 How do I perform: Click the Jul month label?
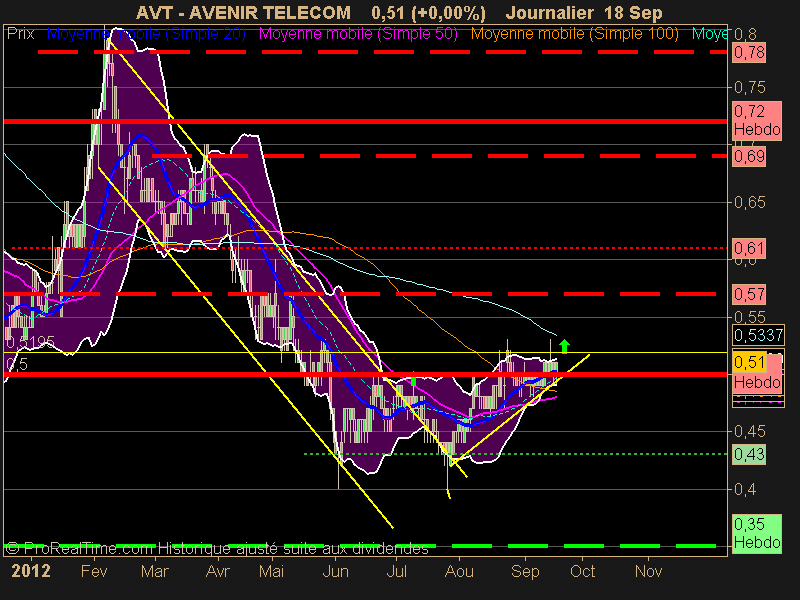click(396, 571)
